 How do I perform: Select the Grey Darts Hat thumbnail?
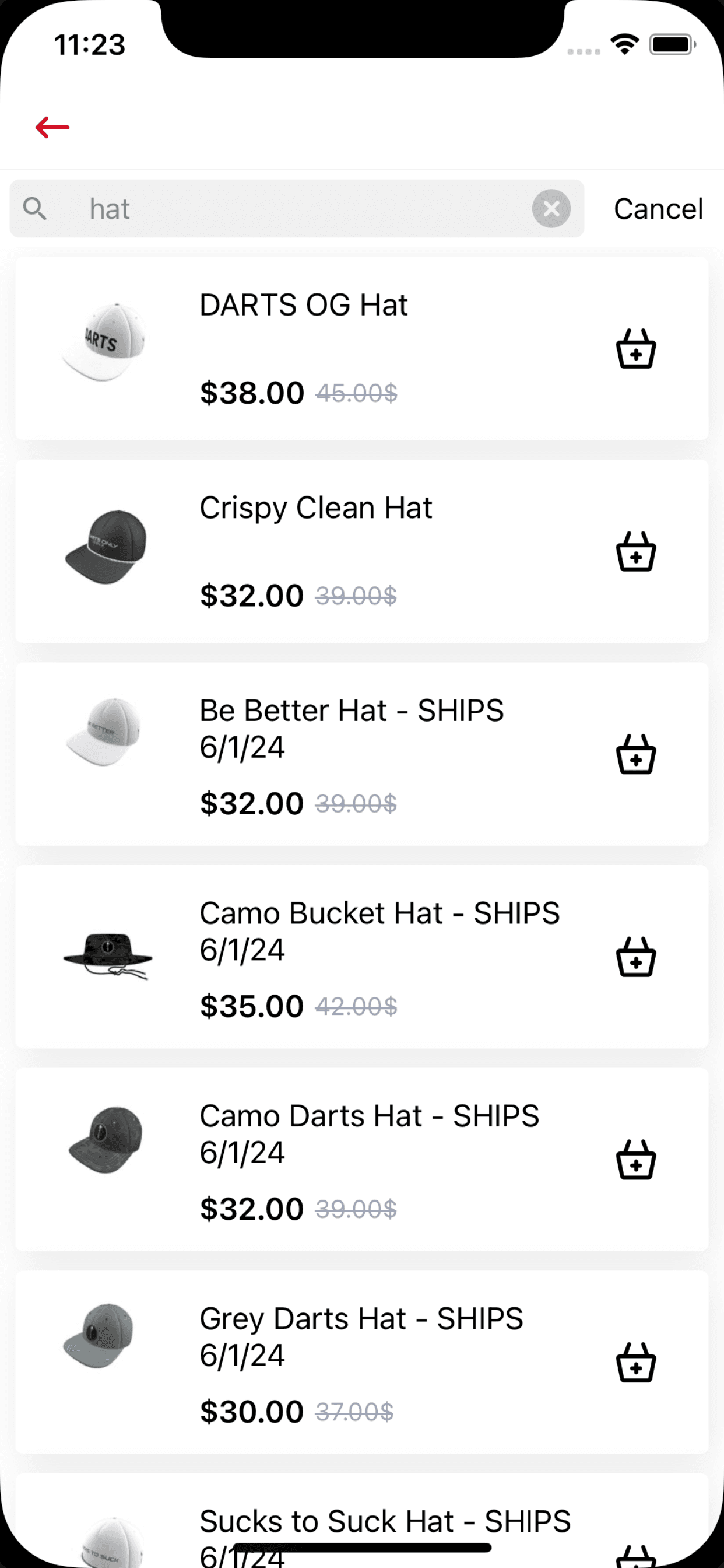pyautogui.click(x=99, y=1336)
